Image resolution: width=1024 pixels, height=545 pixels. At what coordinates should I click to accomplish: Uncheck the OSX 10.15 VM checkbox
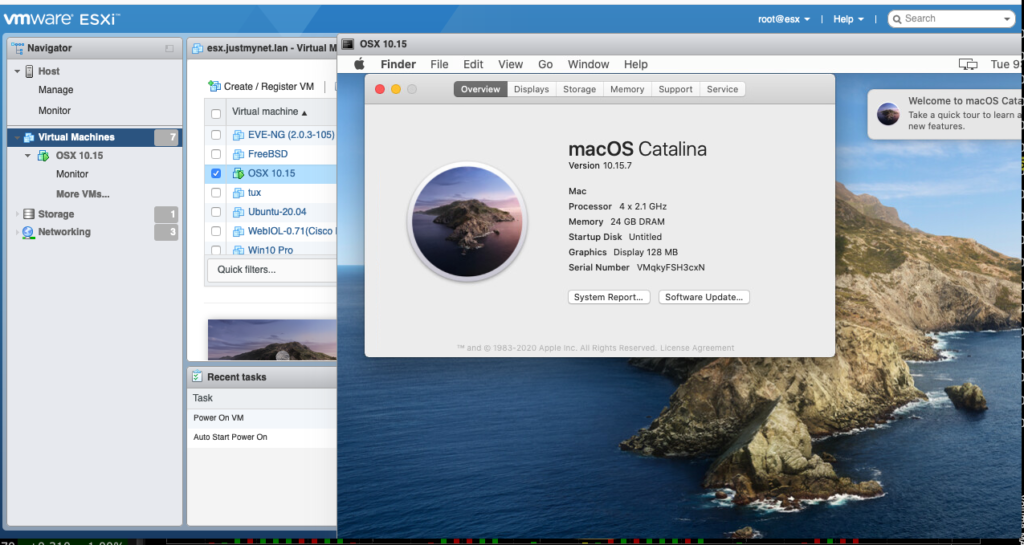point(216,174)
